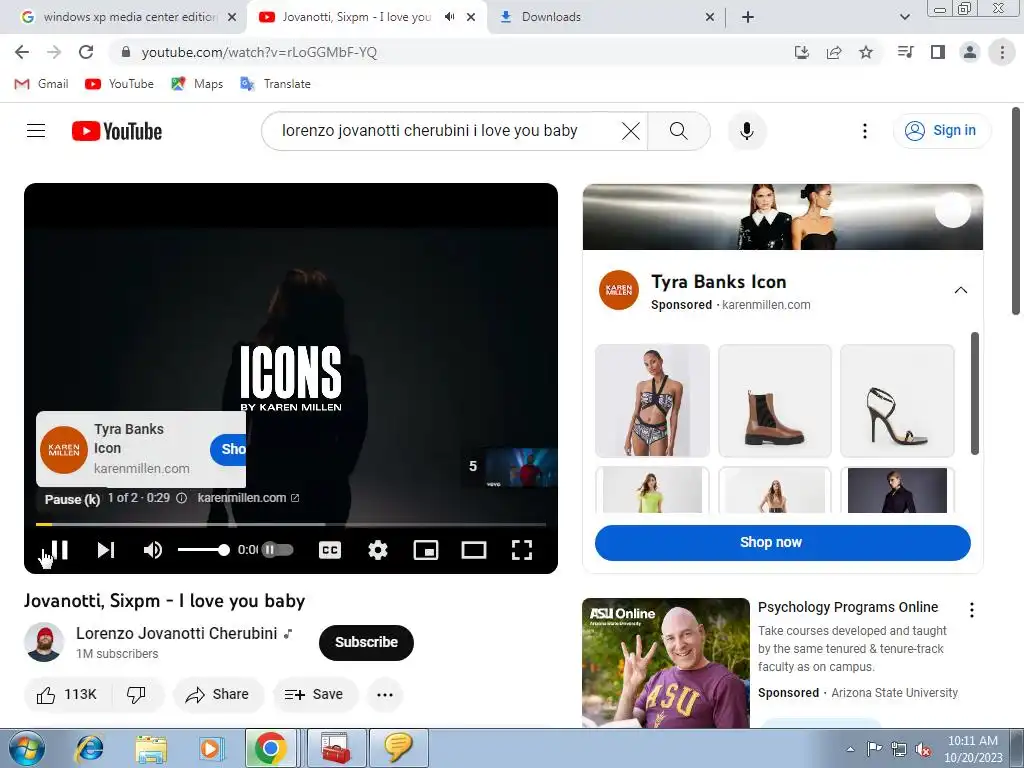1024x768 pixels.
Task: Open Chrome media controls icon
Action: (x=906, y=52)
